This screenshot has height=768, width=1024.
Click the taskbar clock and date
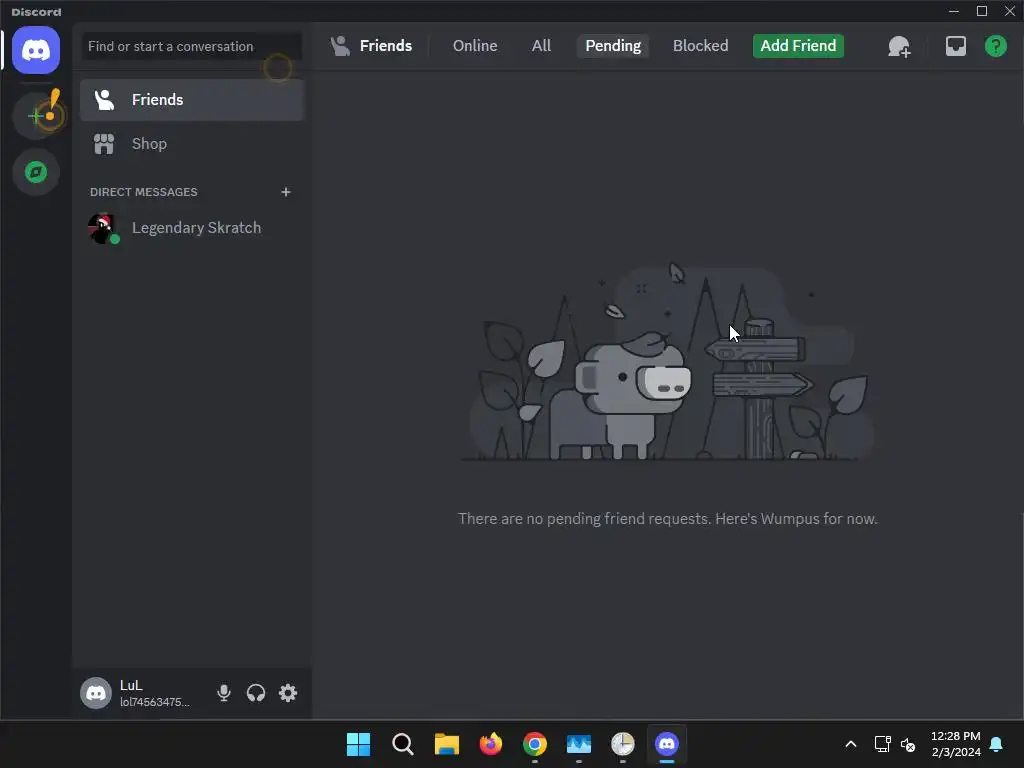[x=955, y=744]
